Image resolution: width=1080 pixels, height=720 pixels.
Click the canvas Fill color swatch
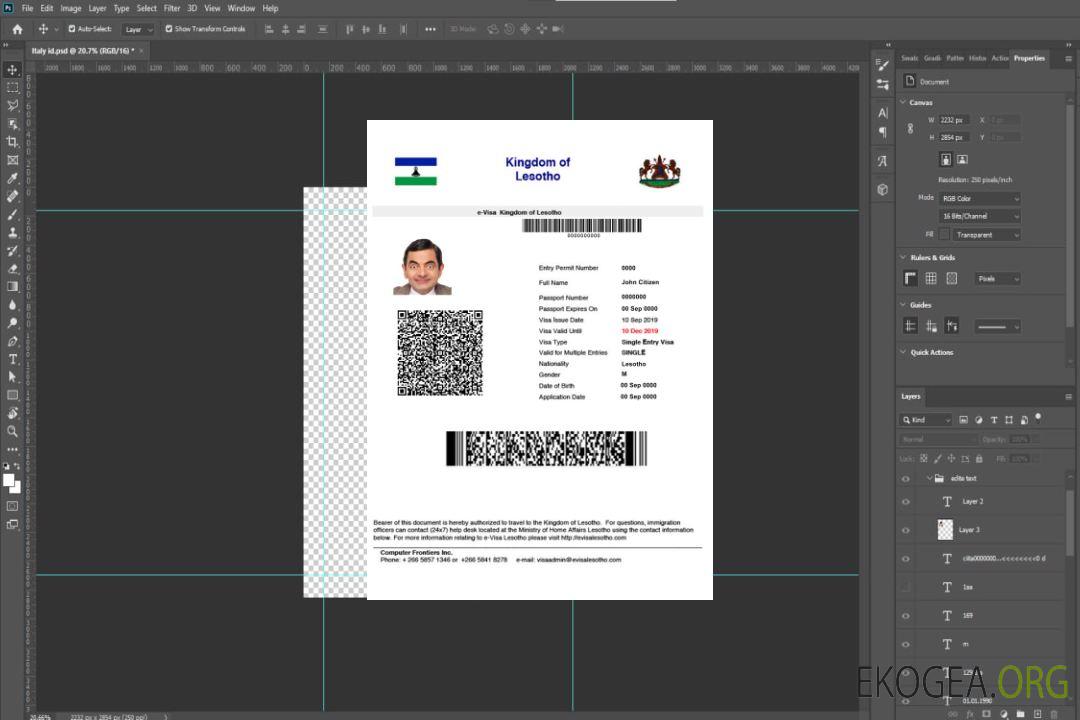pos(944,235)
